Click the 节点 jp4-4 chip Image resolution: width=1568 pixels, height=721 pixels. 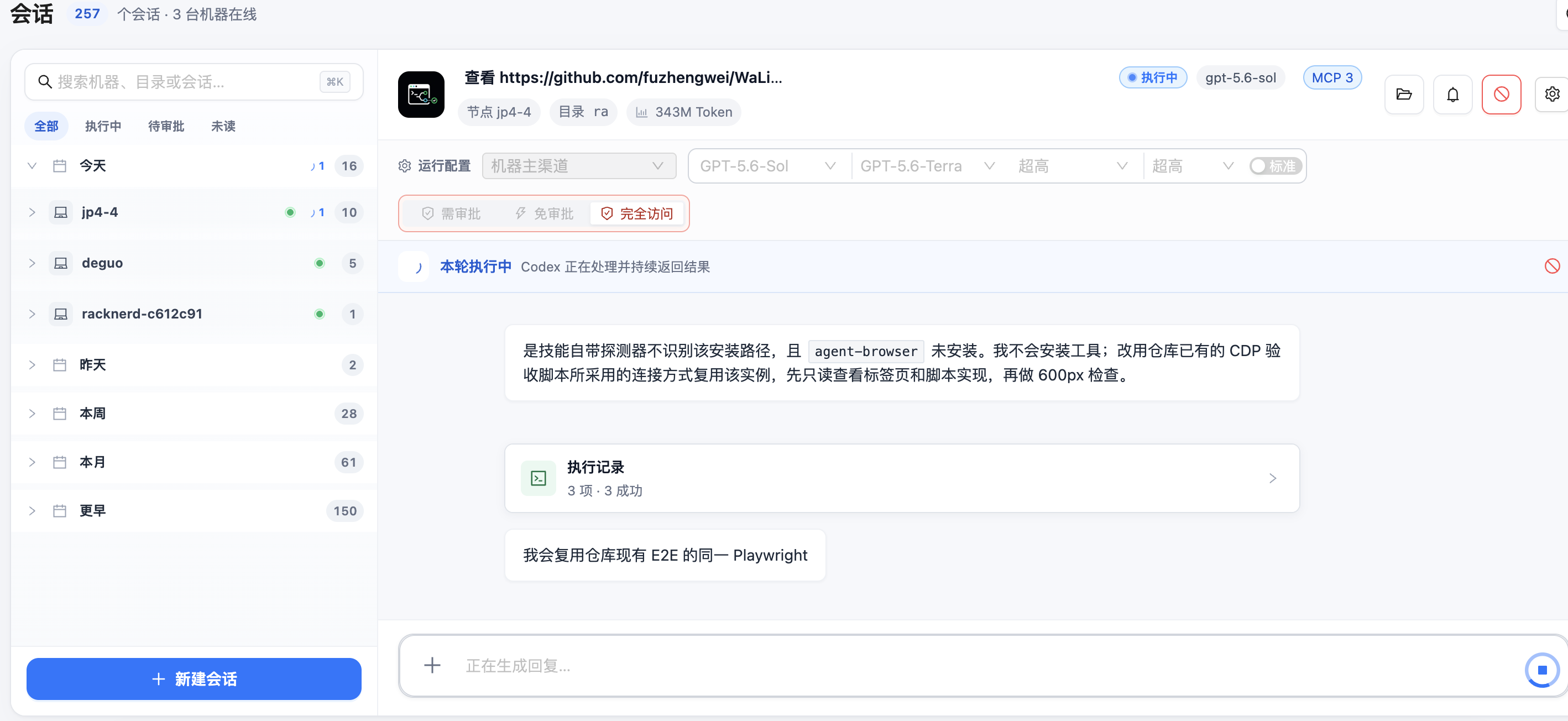tap(499, 112)
